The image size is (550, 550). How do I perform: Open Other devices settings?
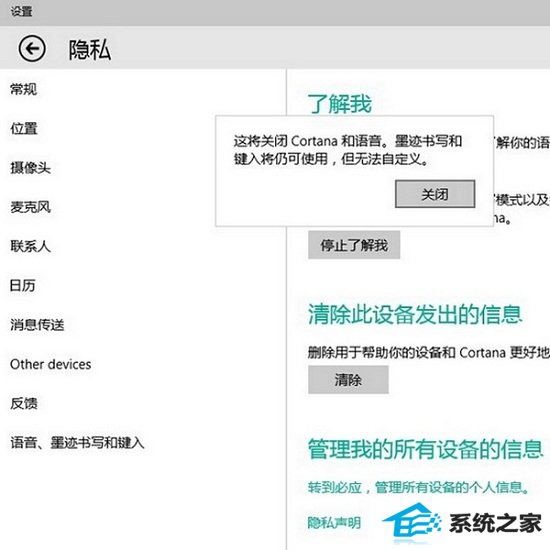(51, 364)
